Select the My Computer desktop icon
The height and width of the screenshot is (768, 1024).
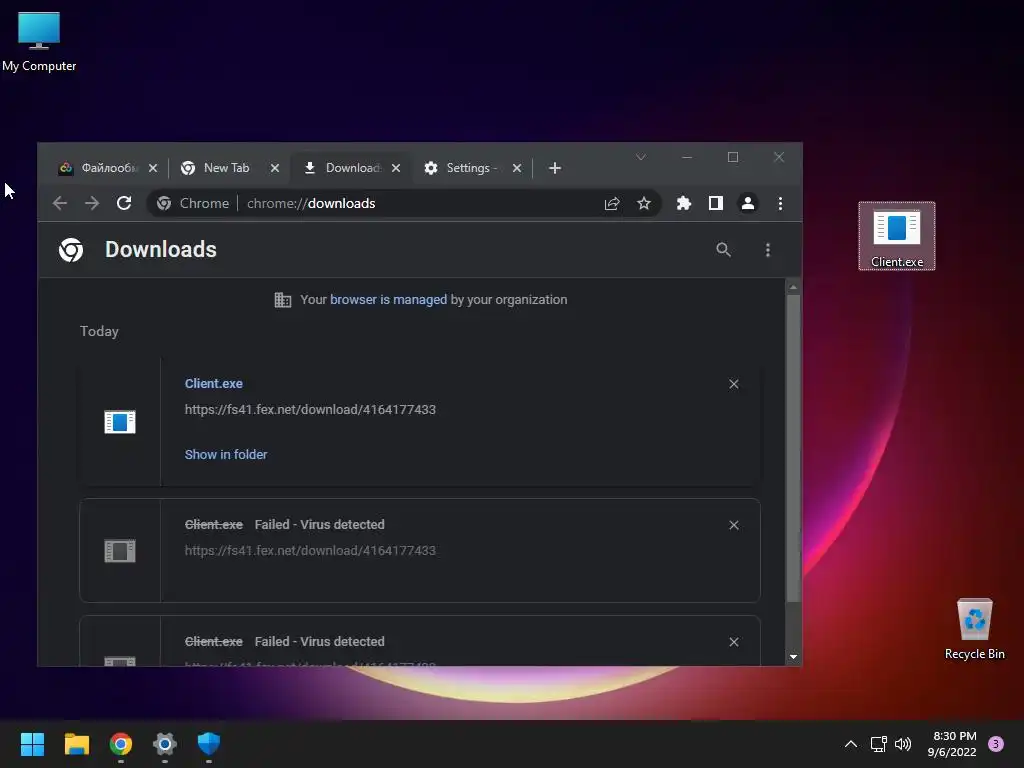click(39, 42)
